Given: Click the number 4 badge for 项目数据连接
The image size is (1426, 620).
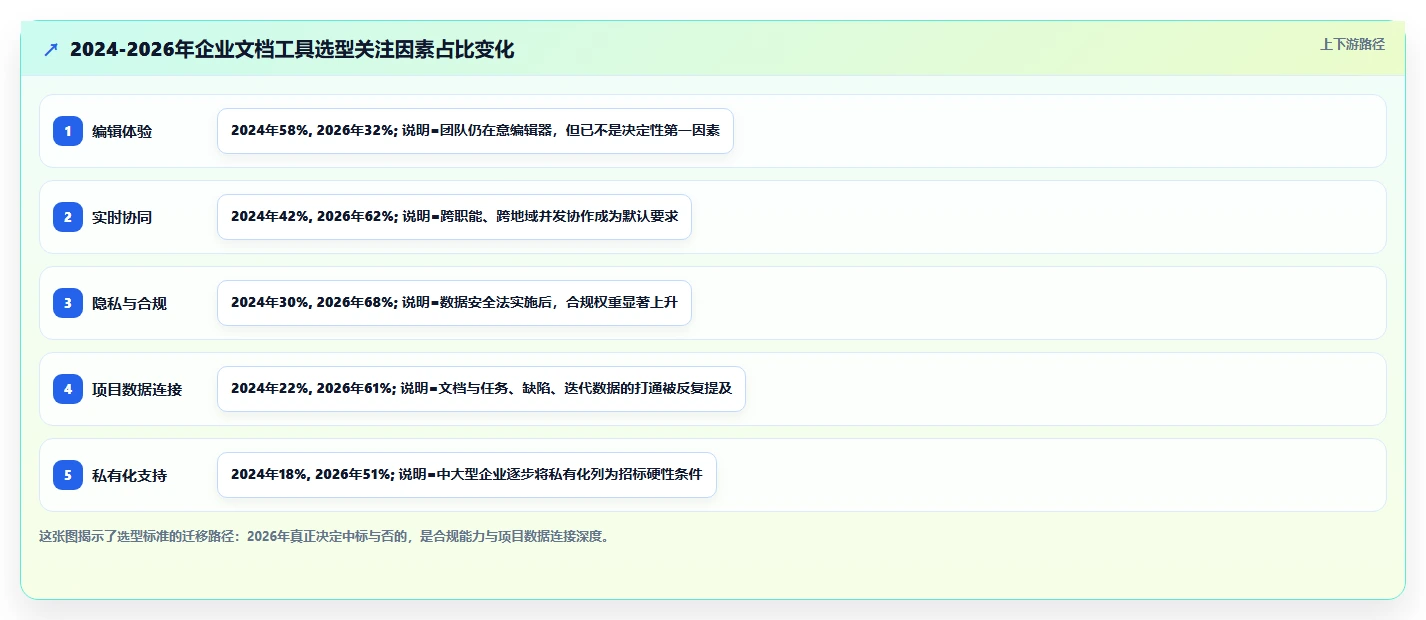Looking at the screenshot, I should coord(68,389).
